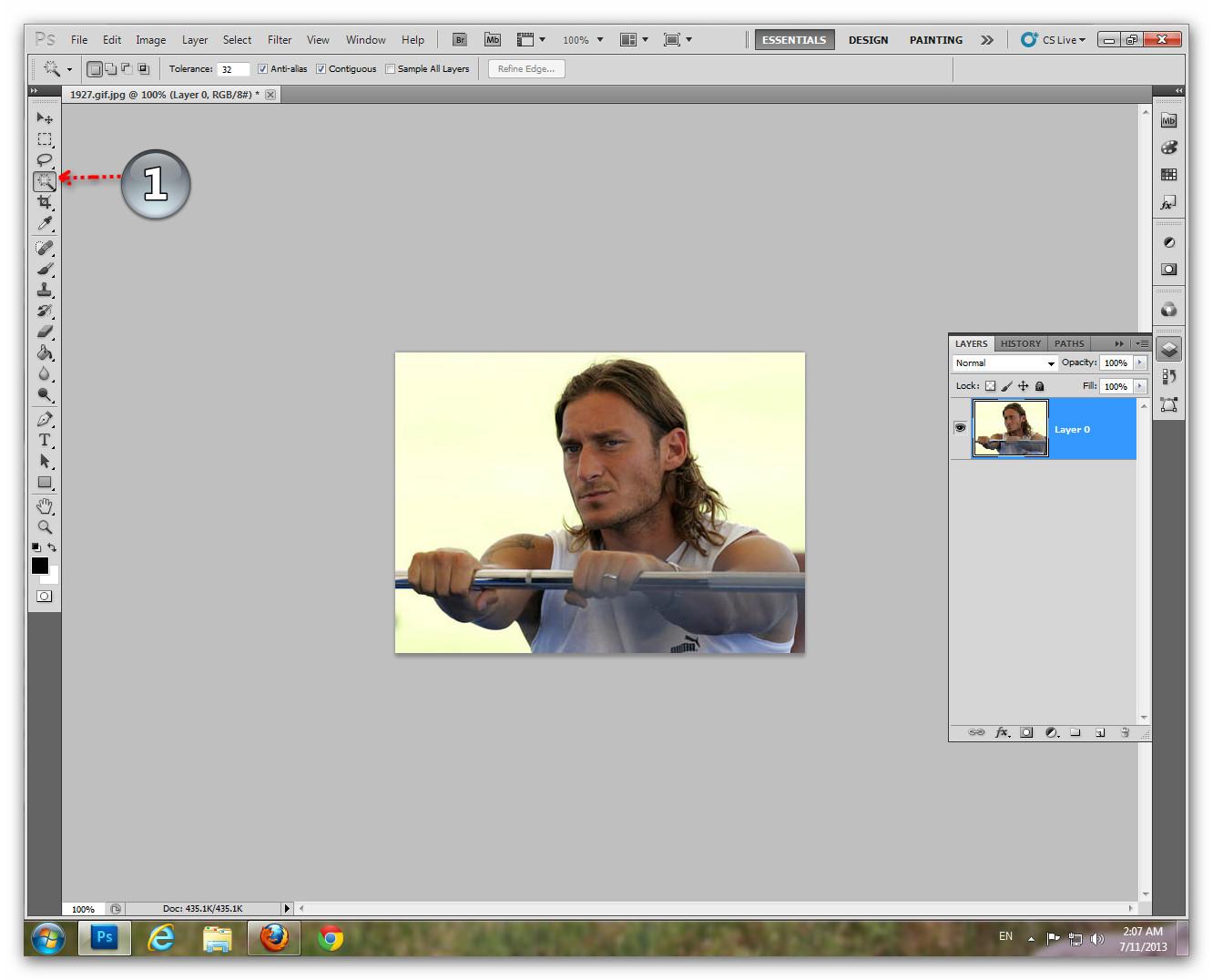Launch Adobe Bridge from the top bar
This screenshot has width=1213, height=980.
[x=460, y=40]
